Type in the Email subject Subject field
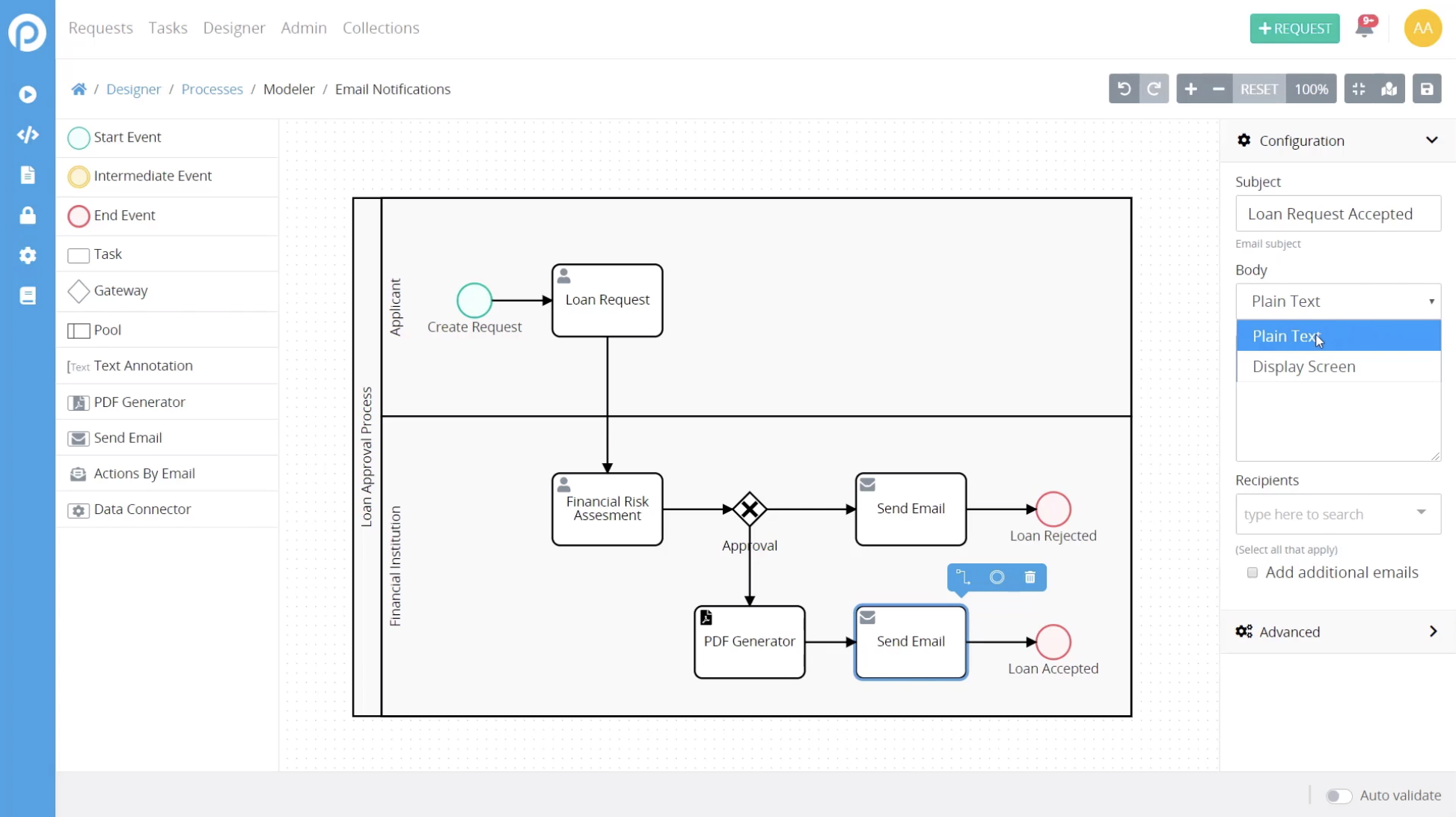This screenshot has height=817, width=1456. [x=1339, y=213]
